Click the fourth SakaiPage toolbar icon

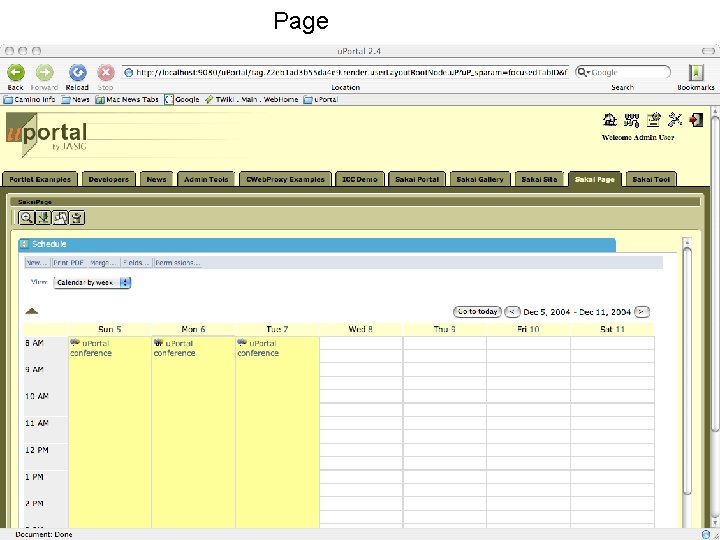pos(77,218)
